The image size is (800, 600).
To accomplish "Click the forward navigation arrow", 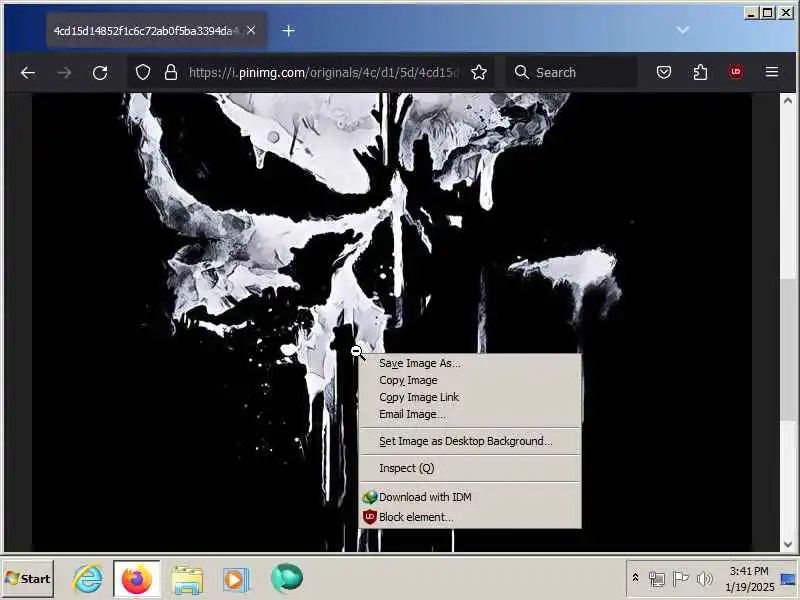I will [x=64, y=73].
